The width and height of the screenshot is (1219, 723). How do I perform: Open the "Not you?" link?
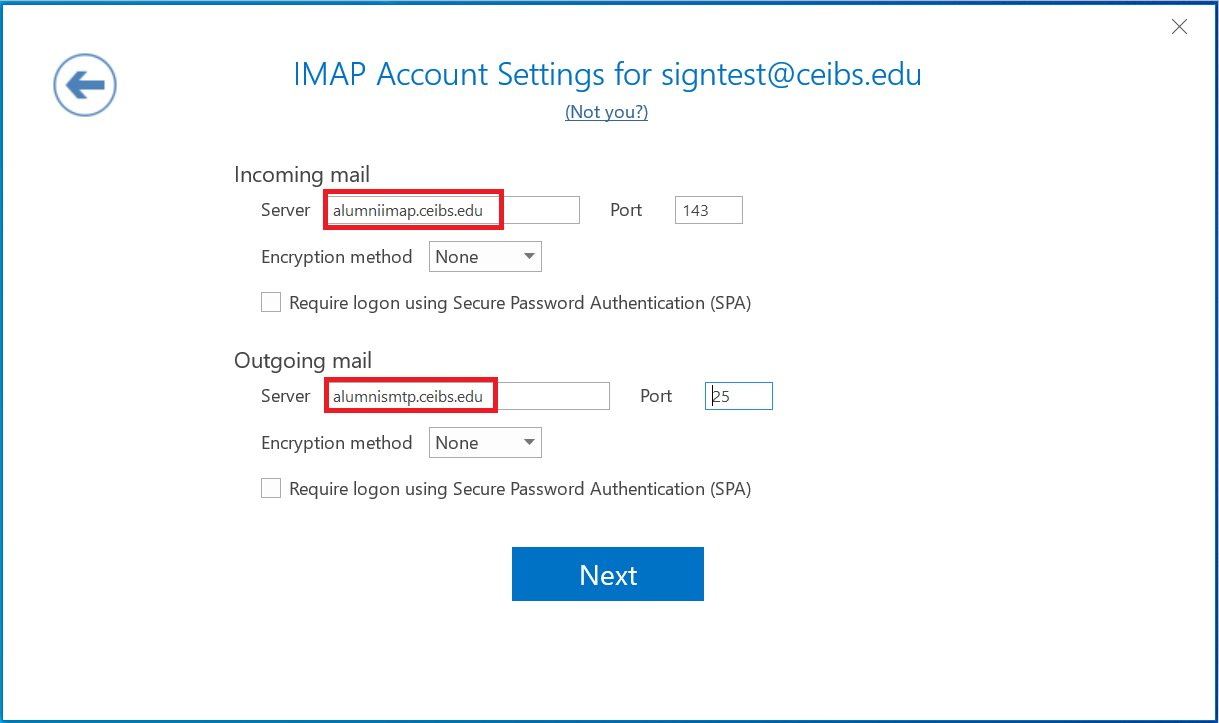(x=606, y=112)
